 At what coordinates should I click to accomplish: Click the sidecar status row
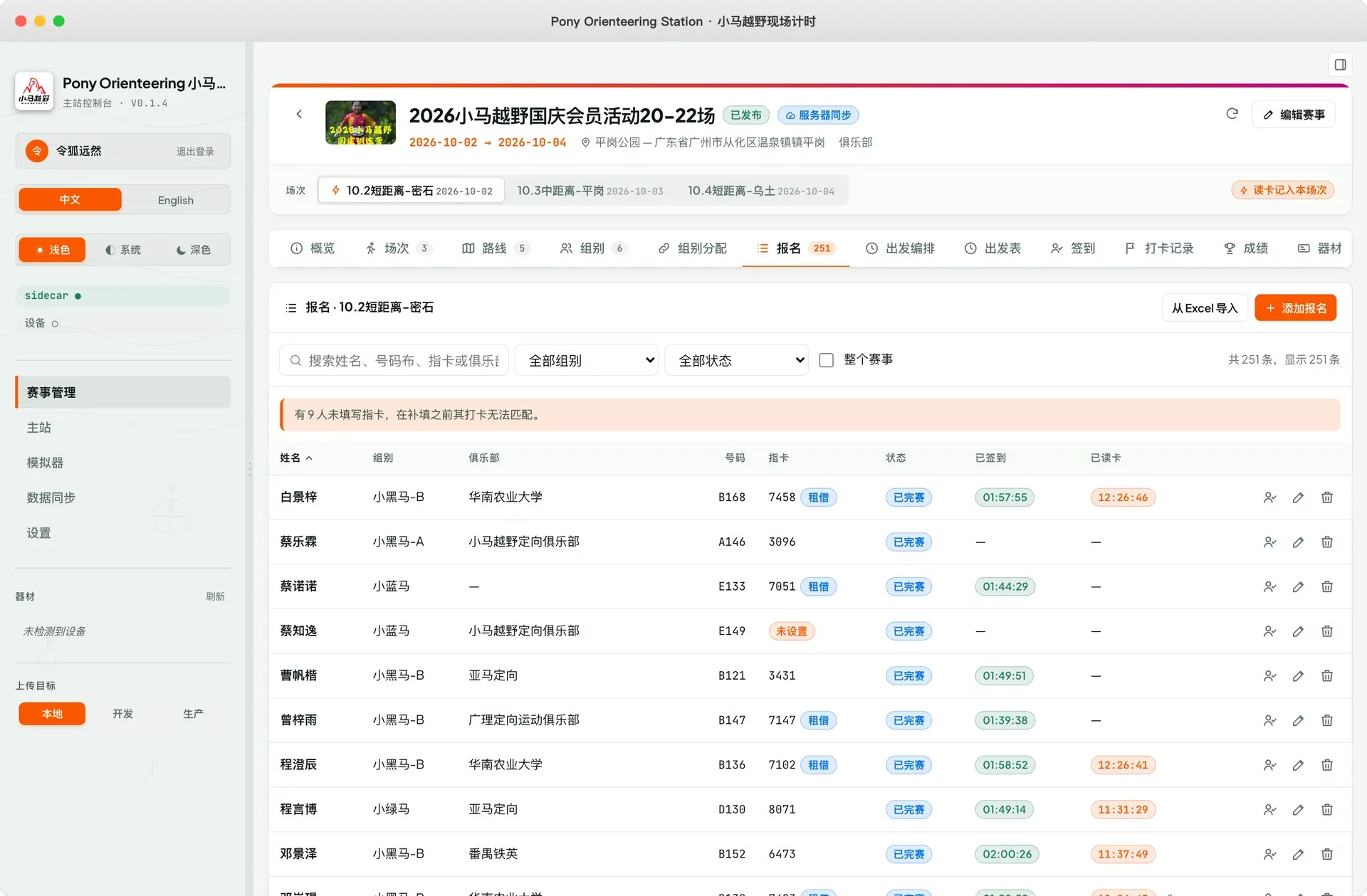click(x=123, y=295)
